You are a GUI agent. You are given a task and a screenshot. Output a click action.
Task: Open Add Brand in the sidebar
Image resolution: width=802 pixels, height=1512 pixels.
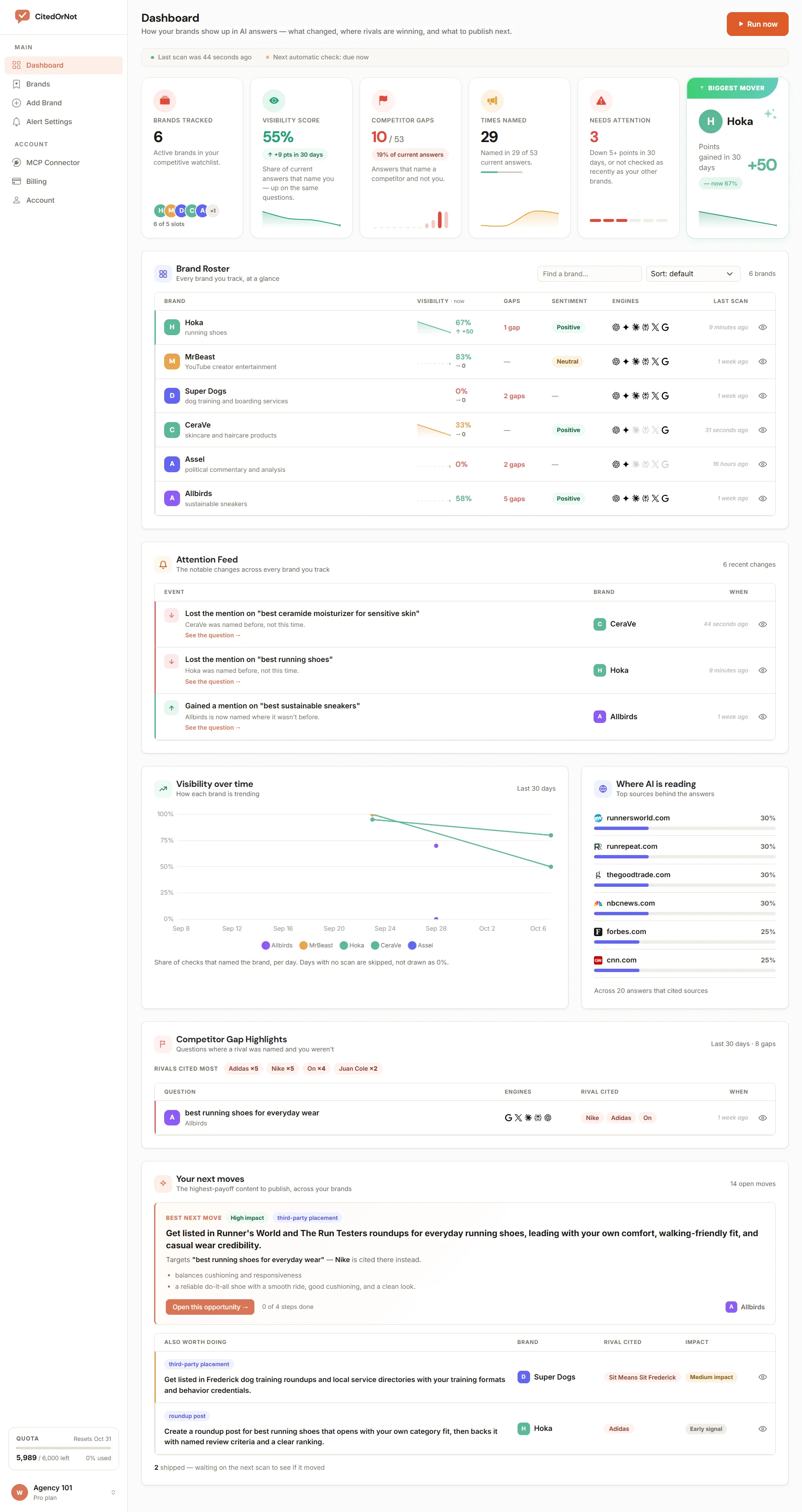[x=63, y=103]
